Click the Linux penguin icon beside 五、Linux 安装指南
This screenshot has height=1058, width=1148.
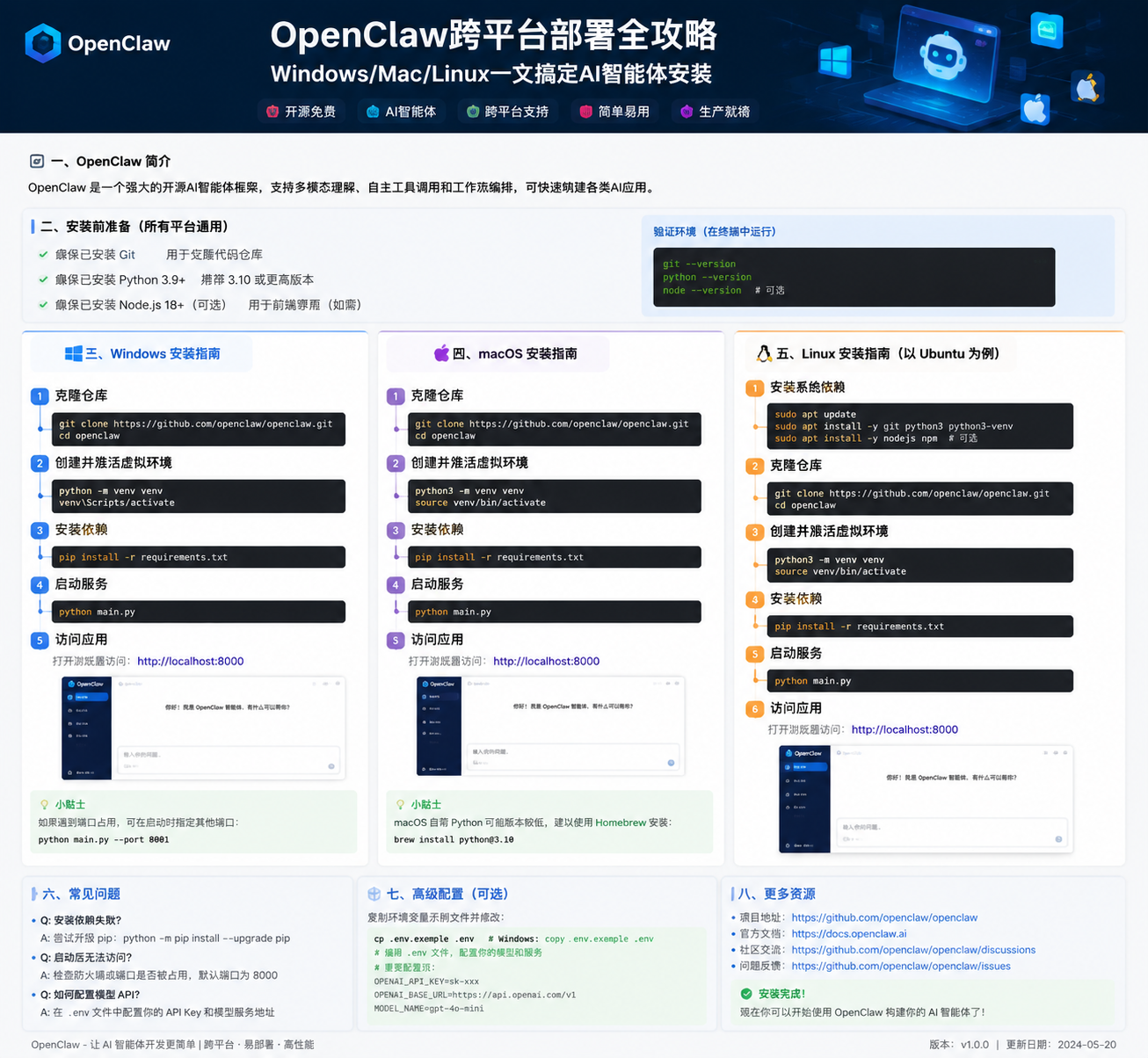(764, 353)
